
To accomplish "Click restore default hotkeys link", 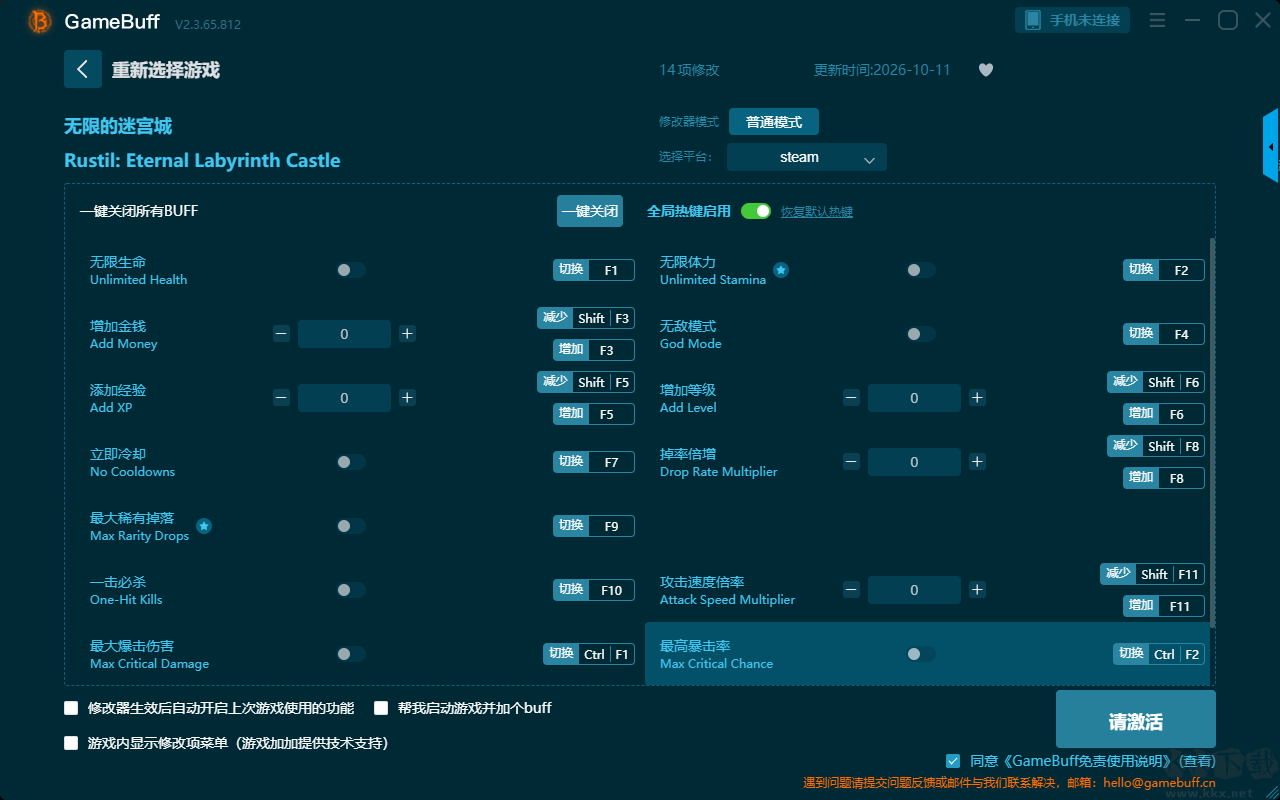I will (817, 212).
